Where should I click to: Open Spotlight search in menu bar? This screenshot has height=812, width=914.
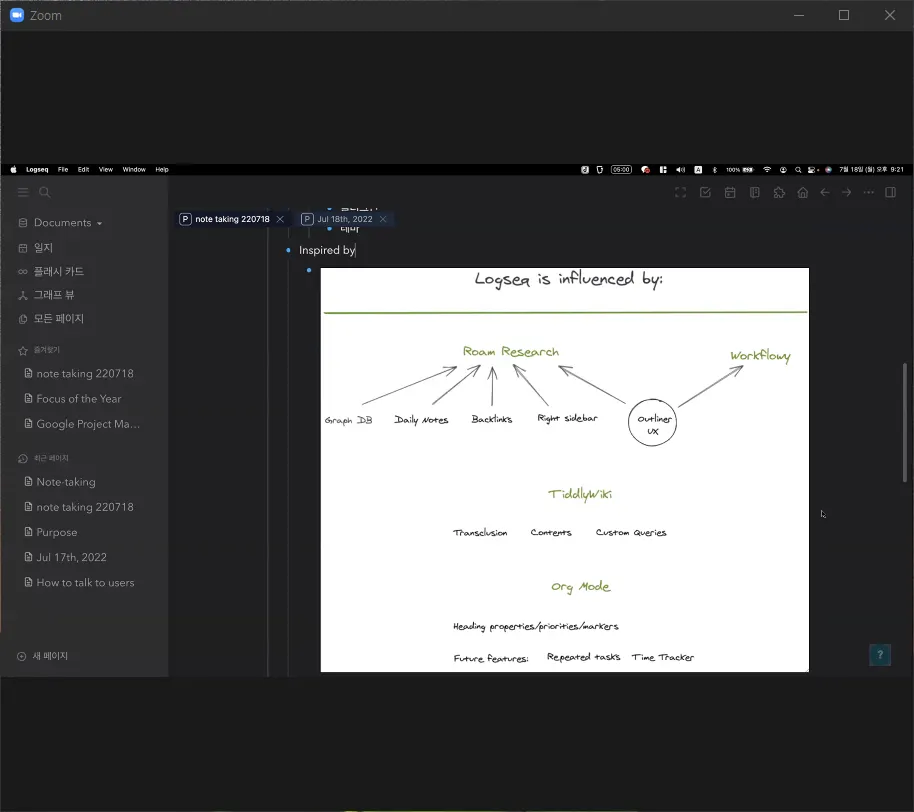(798, 170)
